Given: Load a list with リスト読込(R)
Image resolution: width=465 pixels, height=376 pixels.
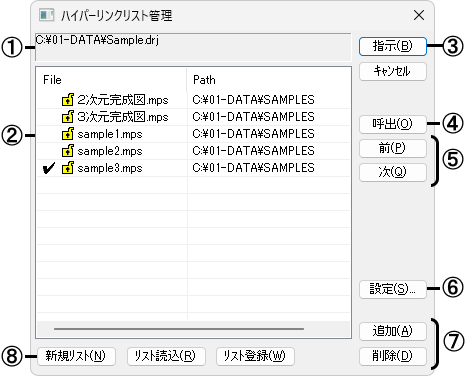Looking at the screenshot, I should [166, 356].
